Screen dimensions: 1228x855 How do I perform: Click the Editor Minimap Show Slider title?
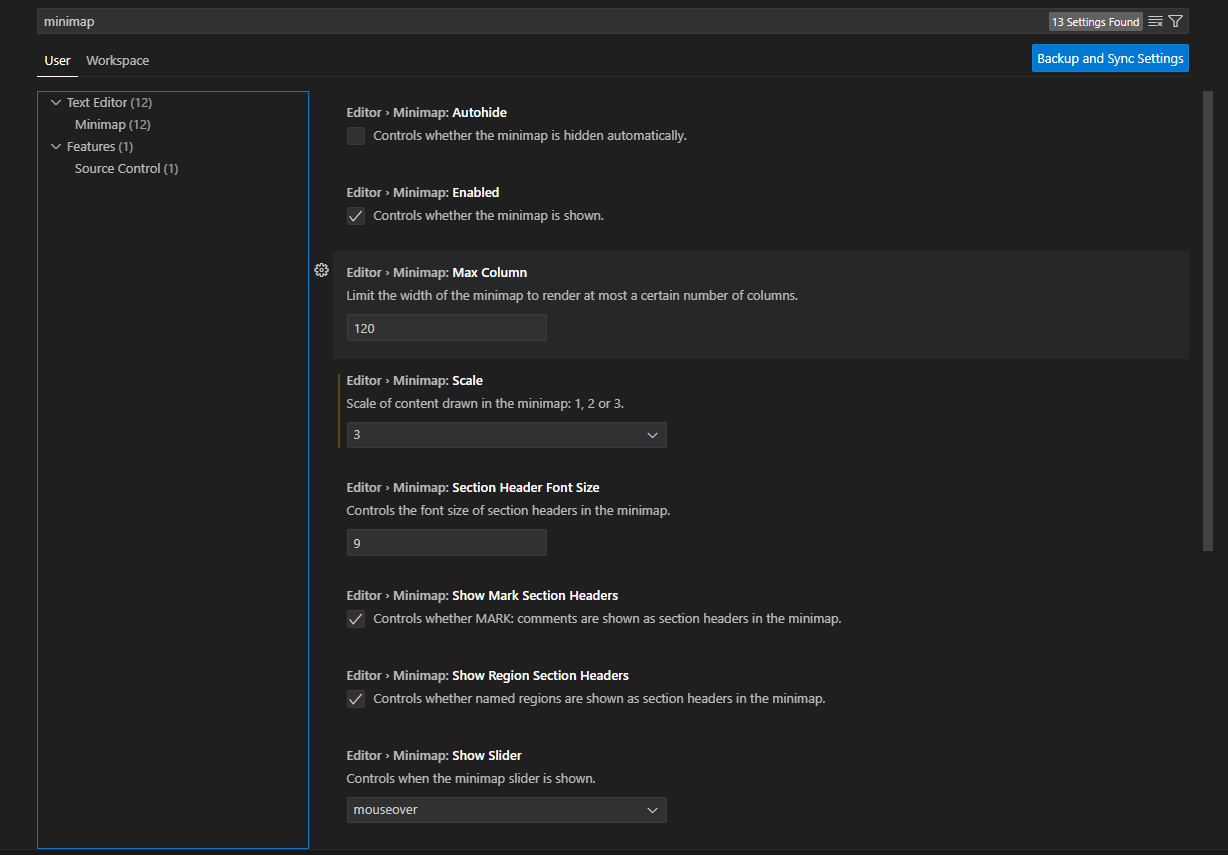point(434,755)
